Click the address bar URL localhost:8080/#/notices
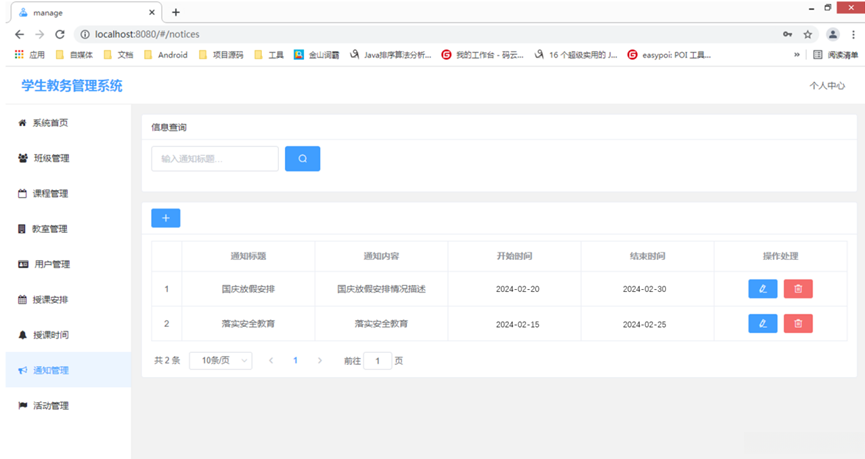Screen dimensions: 865x459 (147, 34)
